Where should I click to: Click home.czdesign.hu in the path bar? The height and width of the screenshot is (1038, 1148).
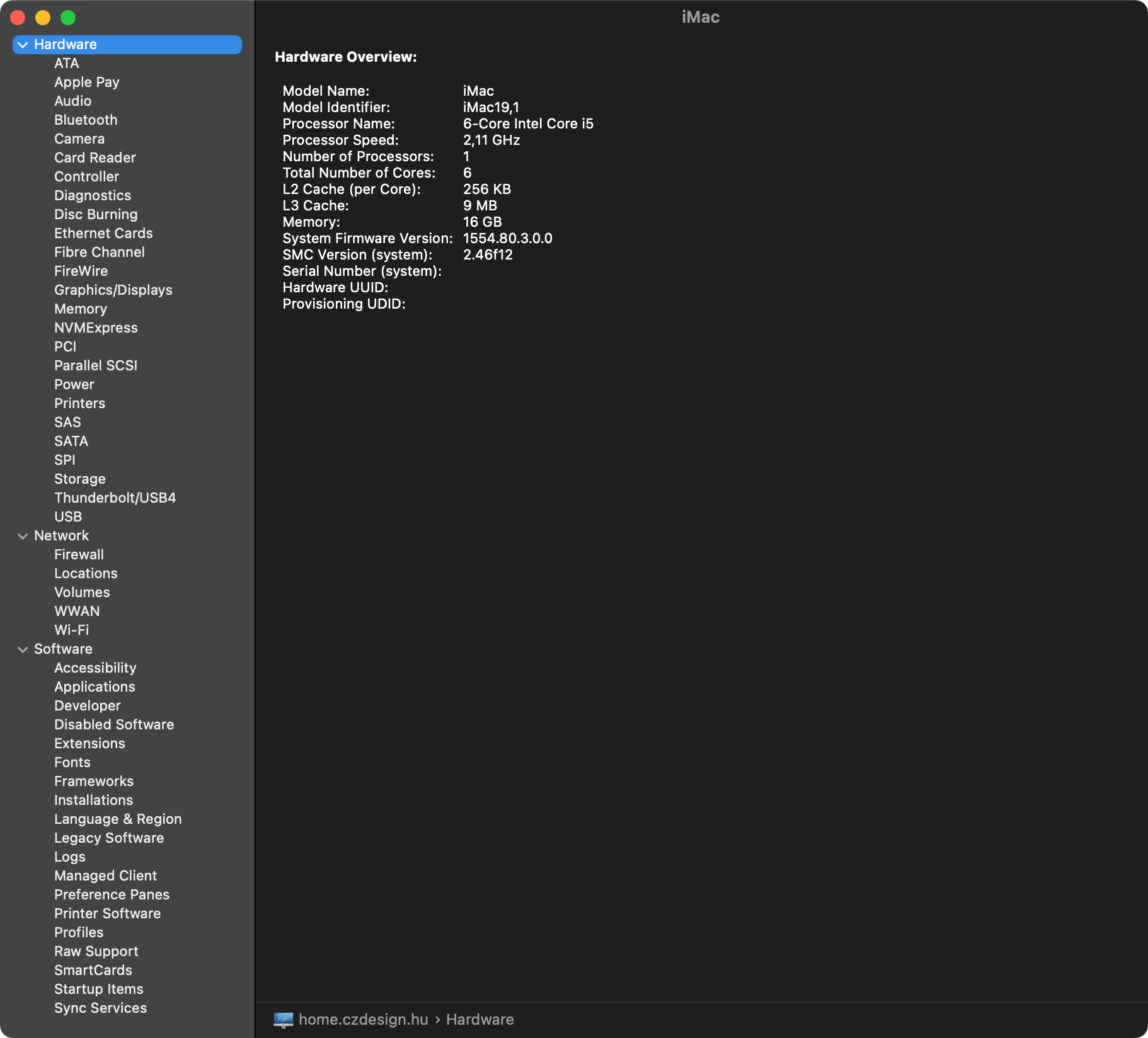click(x=364, y=1020)
